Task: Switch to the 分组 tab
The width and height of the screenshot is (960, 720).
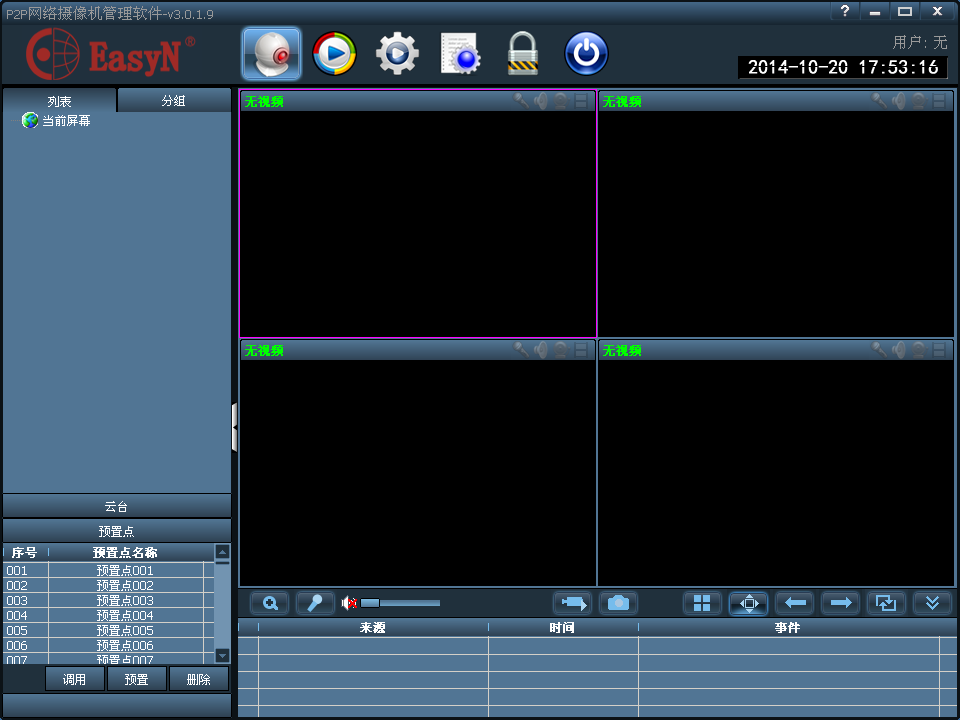Action: [174, 101]
